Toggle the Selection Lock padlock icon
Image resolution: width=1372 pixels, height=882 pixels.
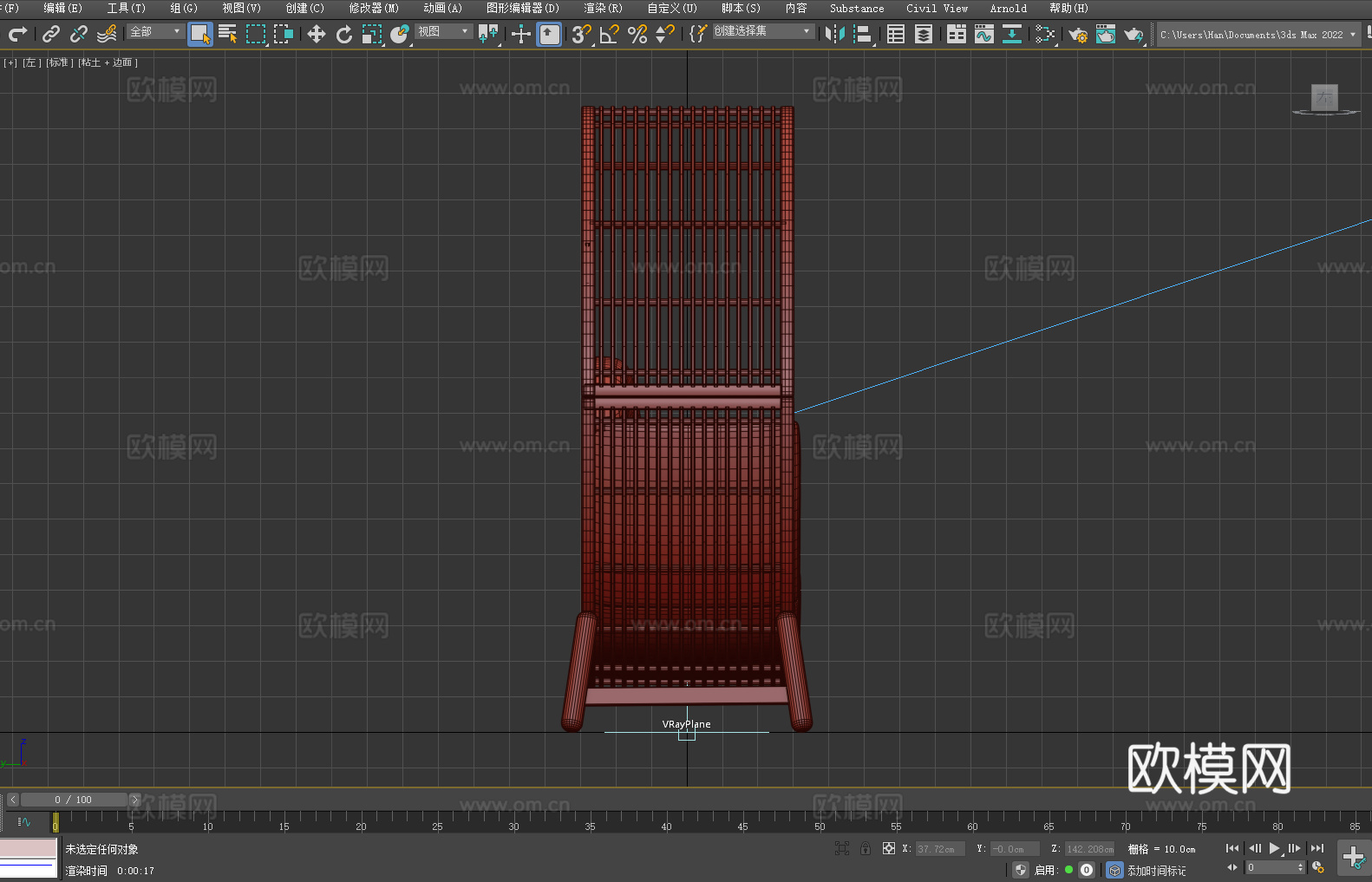click(866, 848)
